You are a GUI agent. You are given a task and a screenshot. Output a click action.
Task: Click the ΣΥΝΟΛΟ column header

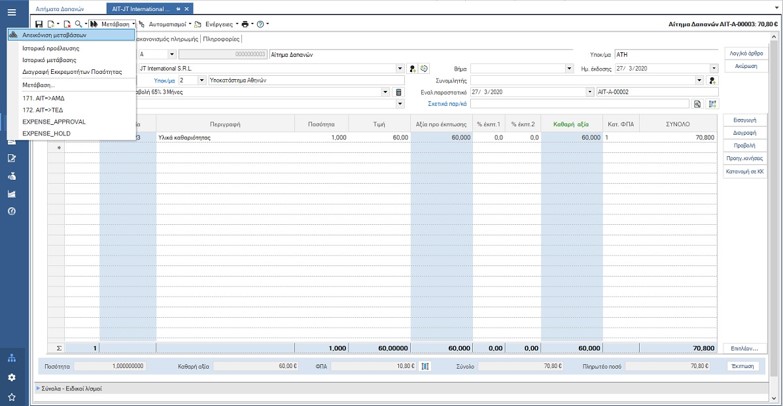point(678,124)
